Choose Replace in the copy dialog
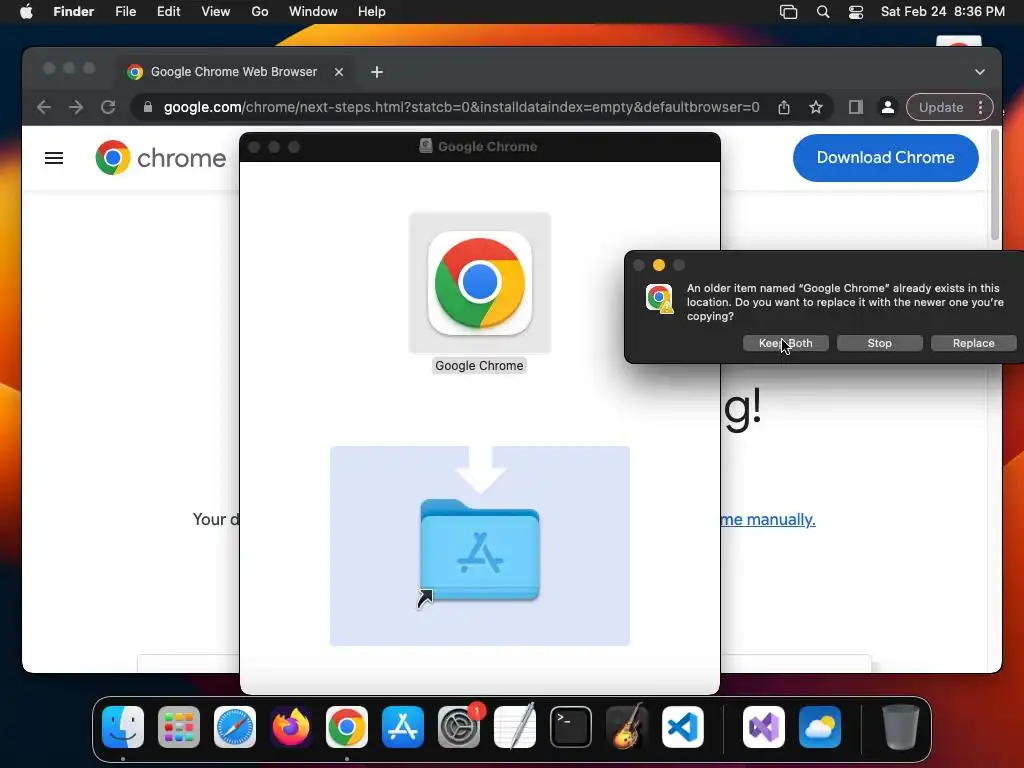 (x=973, y=343)
